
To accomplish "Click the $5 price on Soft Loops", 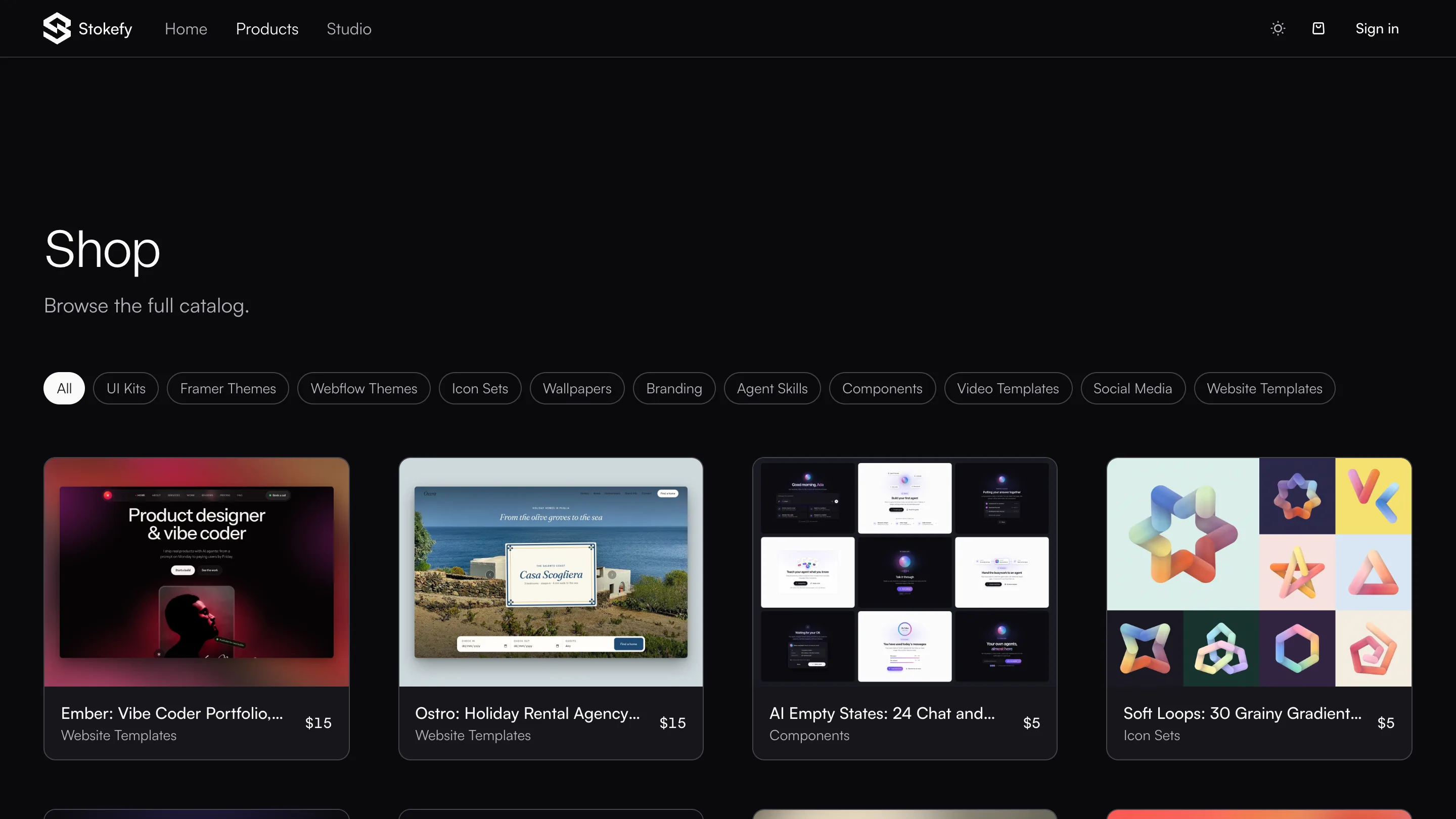I will click(x=1386, y=723).
